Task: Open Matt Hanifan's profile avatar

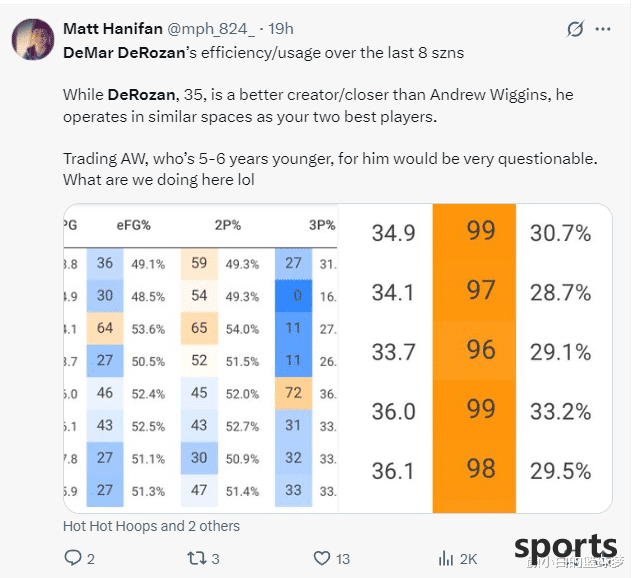Action: [33, 40]
